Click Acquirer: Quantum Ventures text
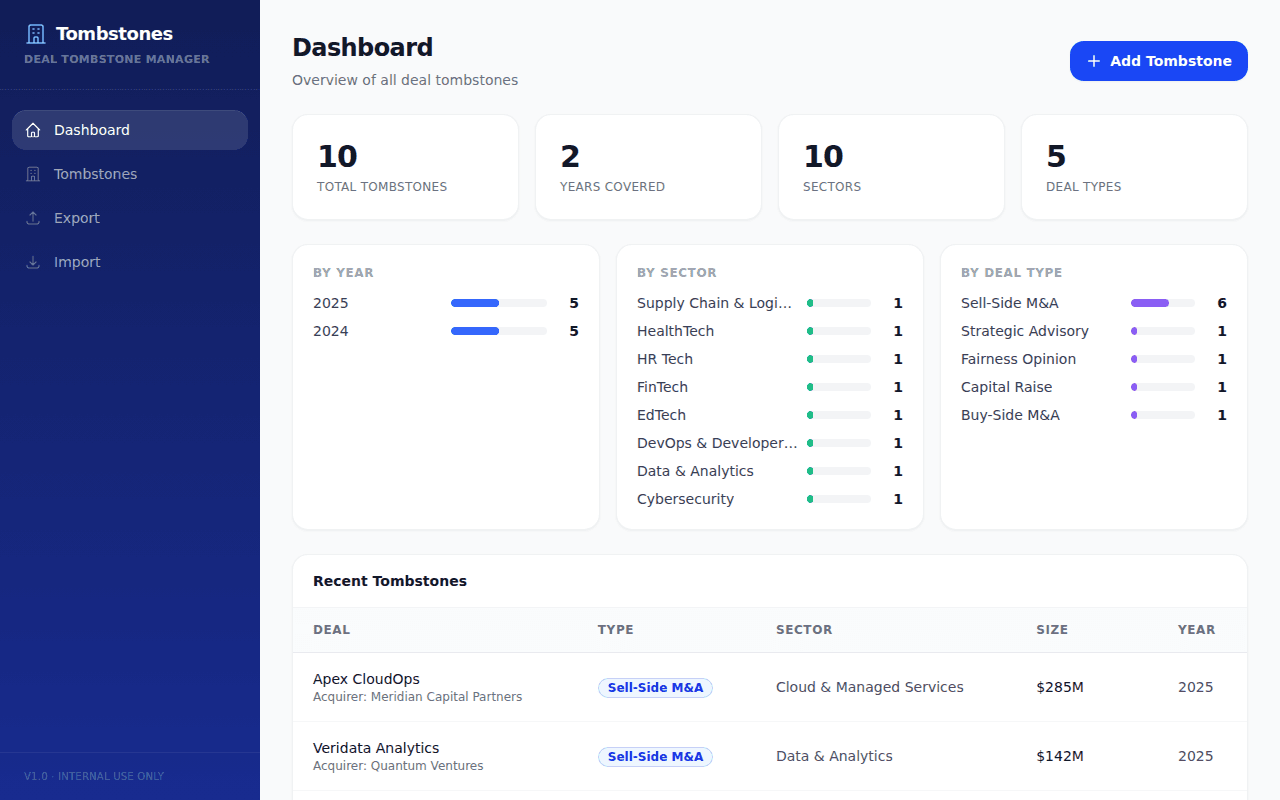The height and width of the screenshot is (800, 1280). (x=398, y=766)
